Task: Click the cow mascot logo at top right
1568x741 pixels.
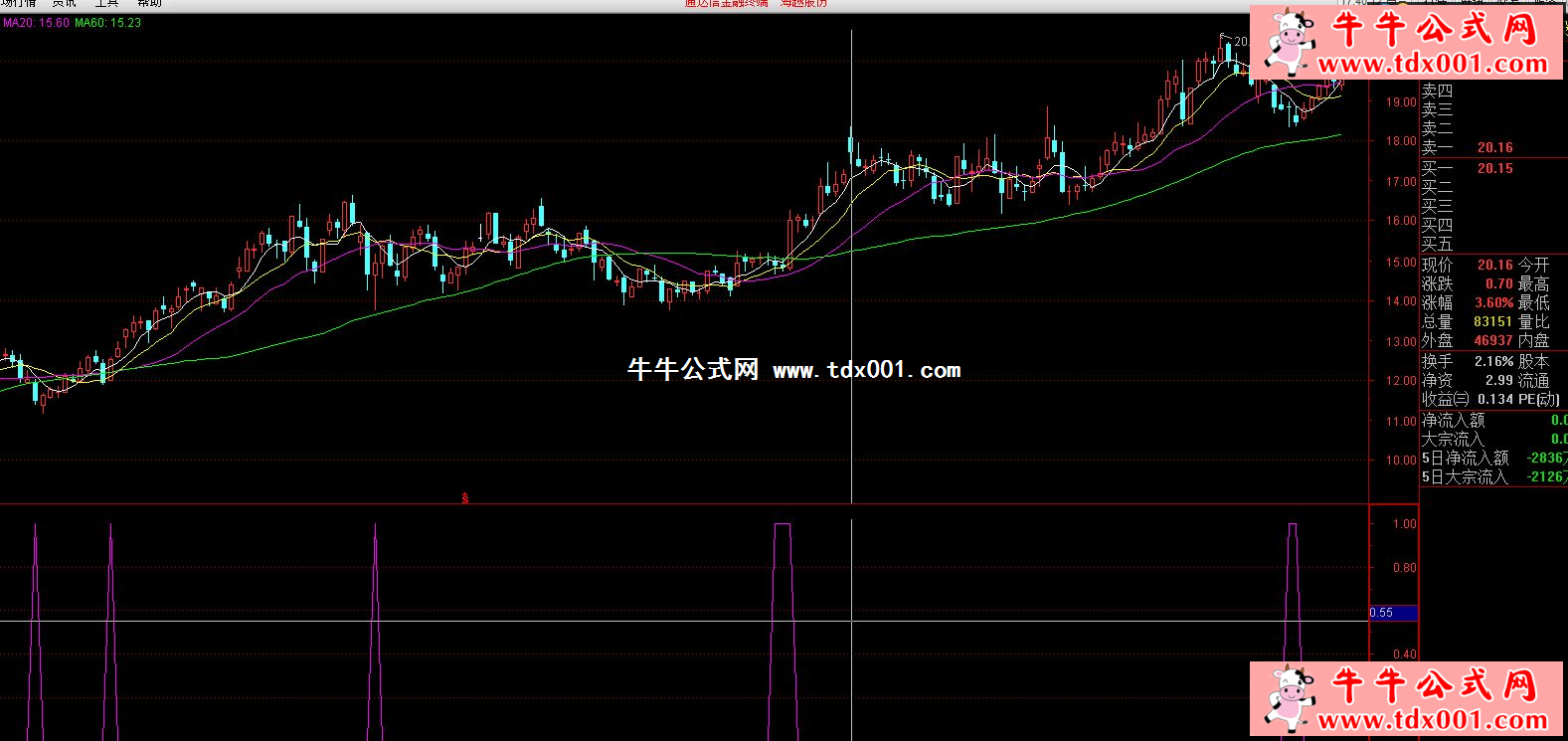Action: coord(1290,42)
